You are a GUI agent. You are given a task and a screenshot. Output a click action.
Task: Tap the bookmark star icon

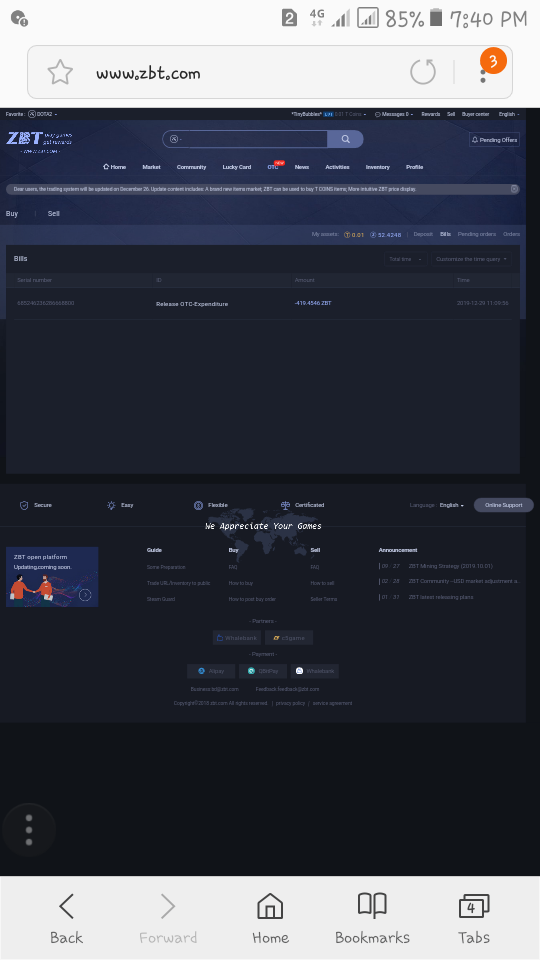[x=60, y=73]
